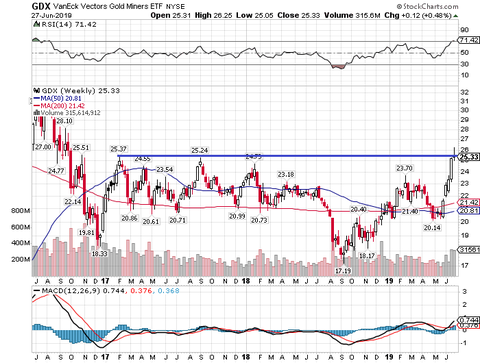Screen dimensions: 480x363
Task: Click the RSI legend icon
Action: point(36,25)
